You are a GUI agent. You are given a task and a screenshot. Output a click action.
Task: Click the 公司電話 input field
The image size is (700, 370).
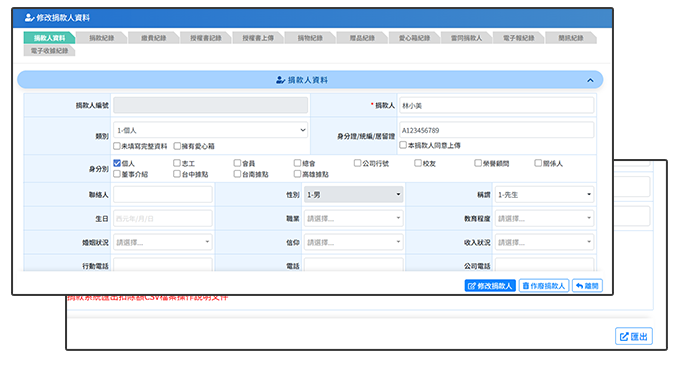544,265
